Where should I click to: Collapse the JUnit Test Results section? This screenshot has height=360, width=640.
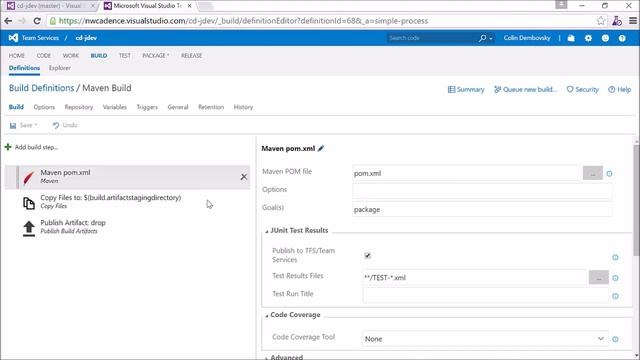point(267,231)
